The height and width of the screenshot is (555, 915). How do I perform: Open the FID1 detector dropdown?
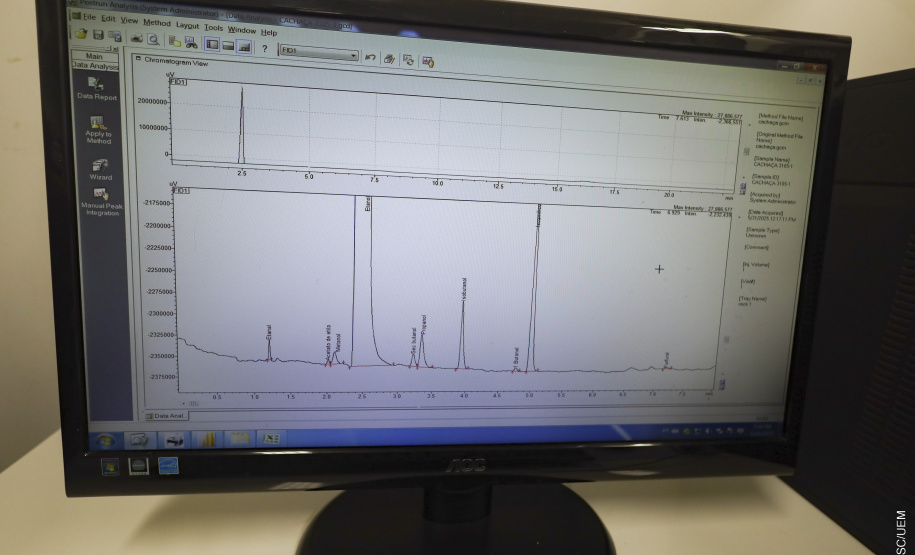[319, 53]
